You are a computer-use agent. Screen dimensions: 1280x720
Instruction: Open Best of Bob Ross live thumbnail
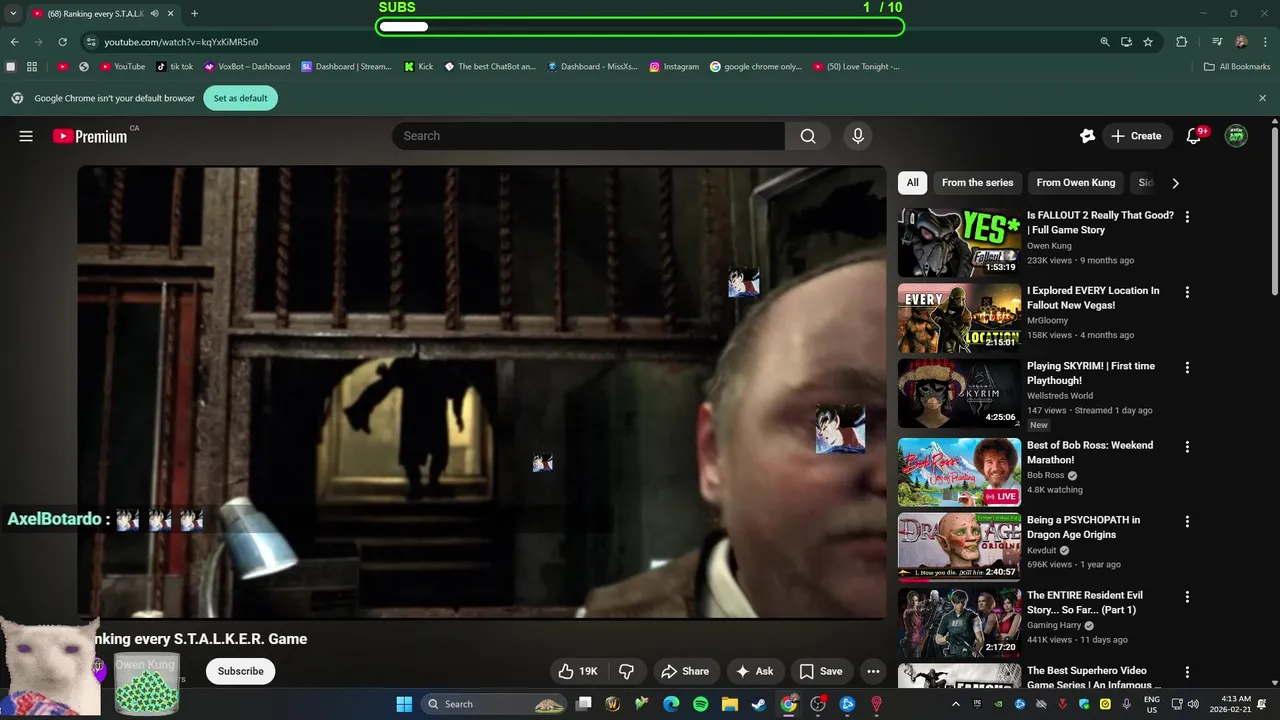point(959,472)
